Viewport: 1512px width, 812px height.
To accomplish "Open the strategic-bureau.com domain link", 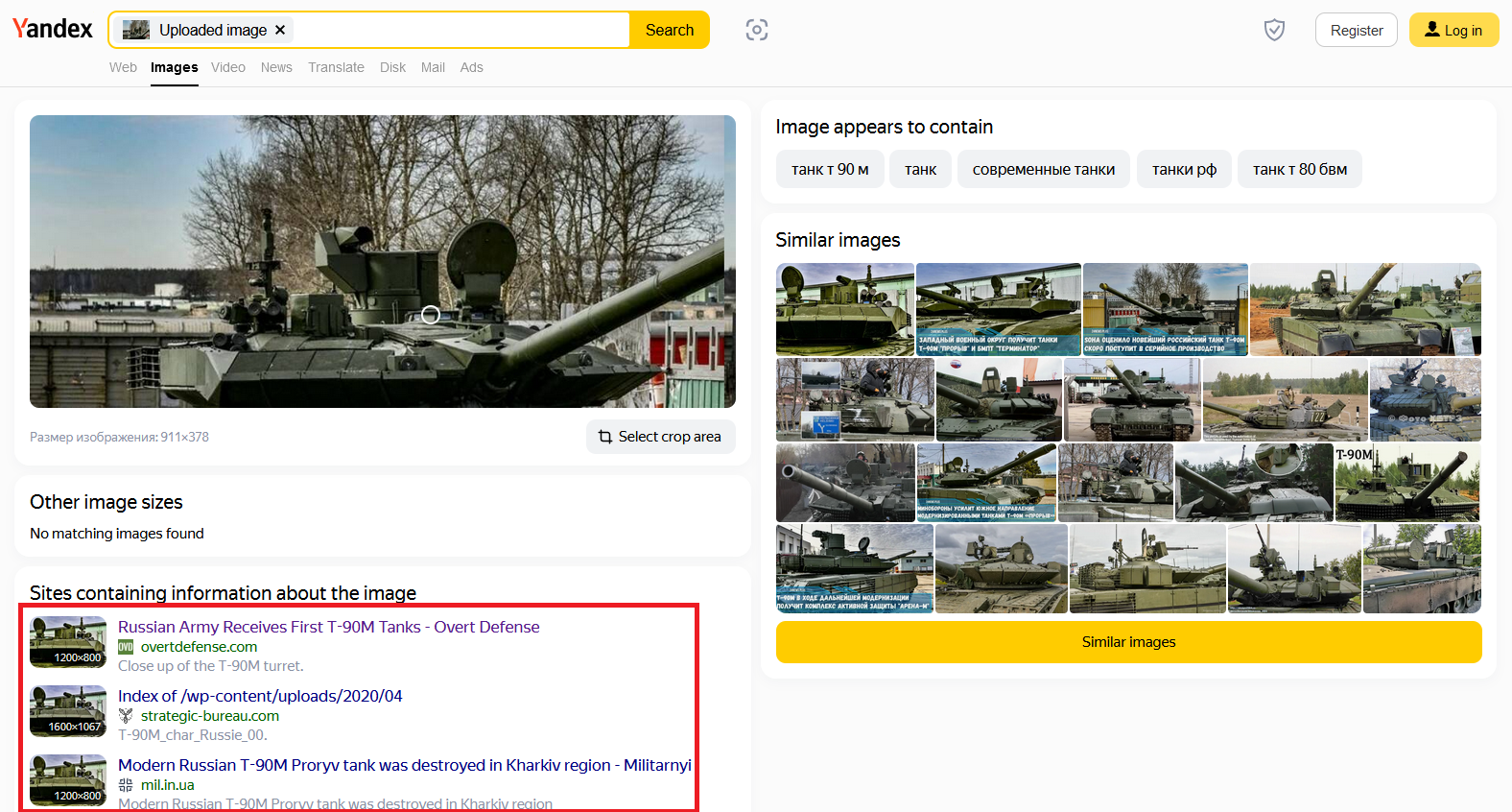I will 210,716.
